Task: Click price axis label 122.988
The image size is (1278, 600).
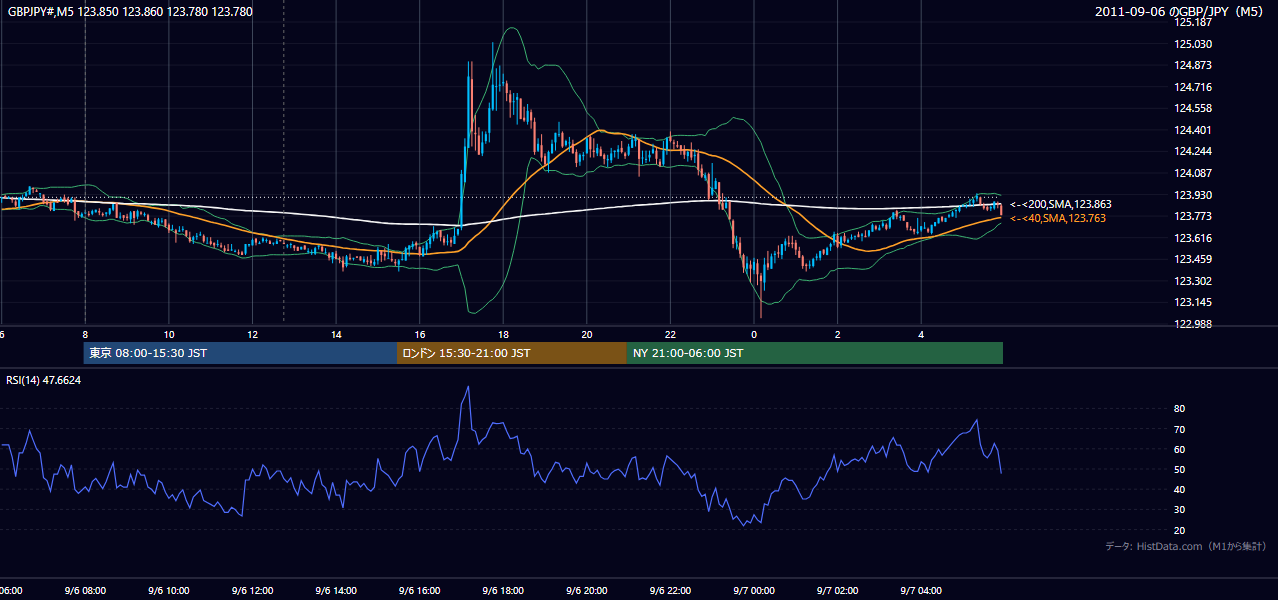Action: (x=1193, y=324)
